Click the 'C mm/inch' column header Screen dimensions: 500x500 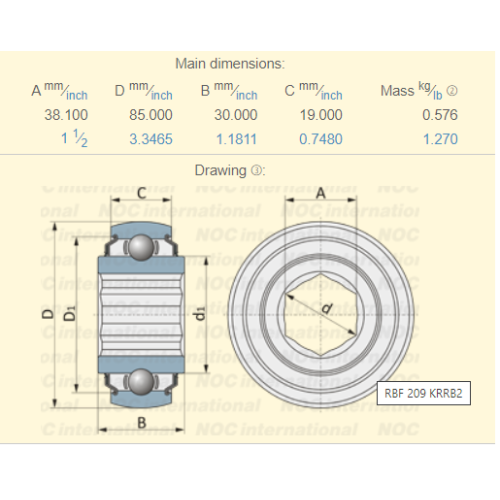pos(313,91)
